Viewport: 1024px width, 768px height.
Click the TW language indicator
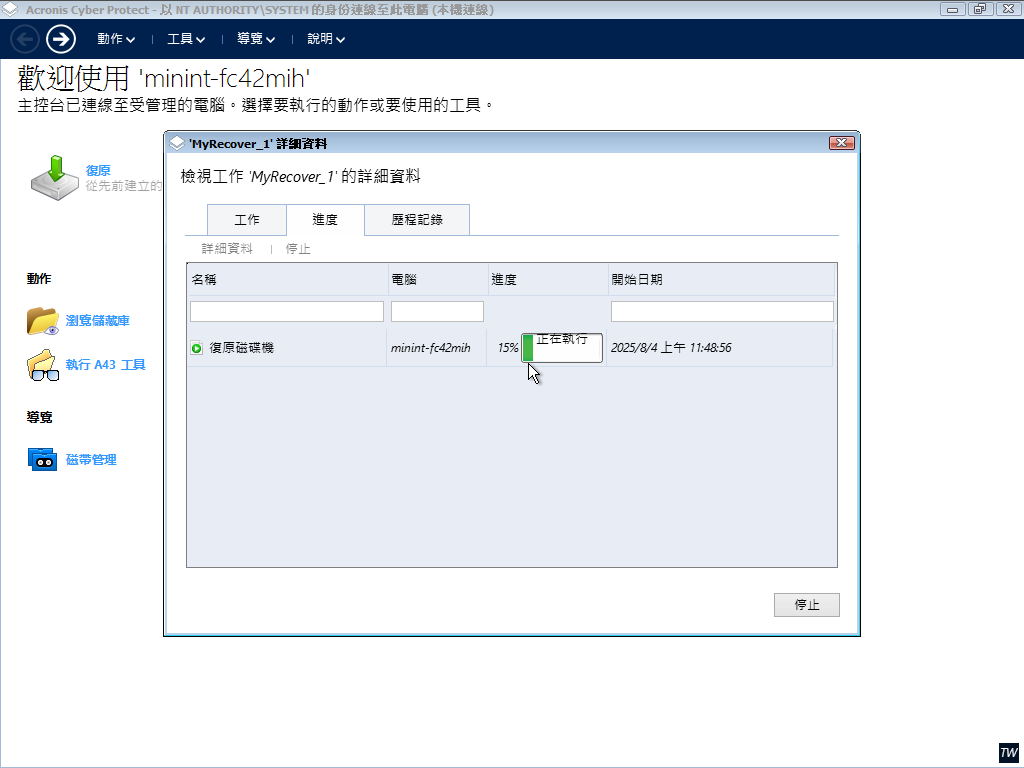[x=1008, y=752]
